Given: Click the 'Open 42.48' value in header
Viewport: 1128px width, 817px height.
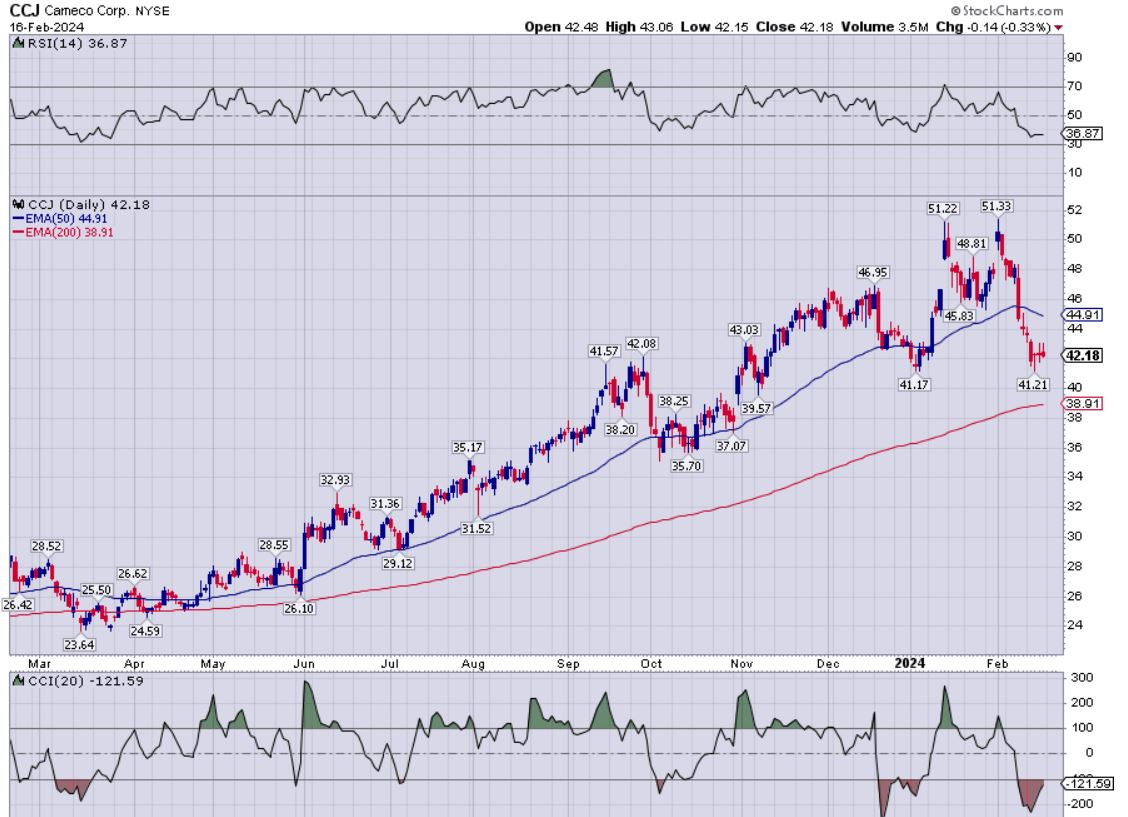Looking at the screenshot, I should pyautogui.click(x=562, y=27).
